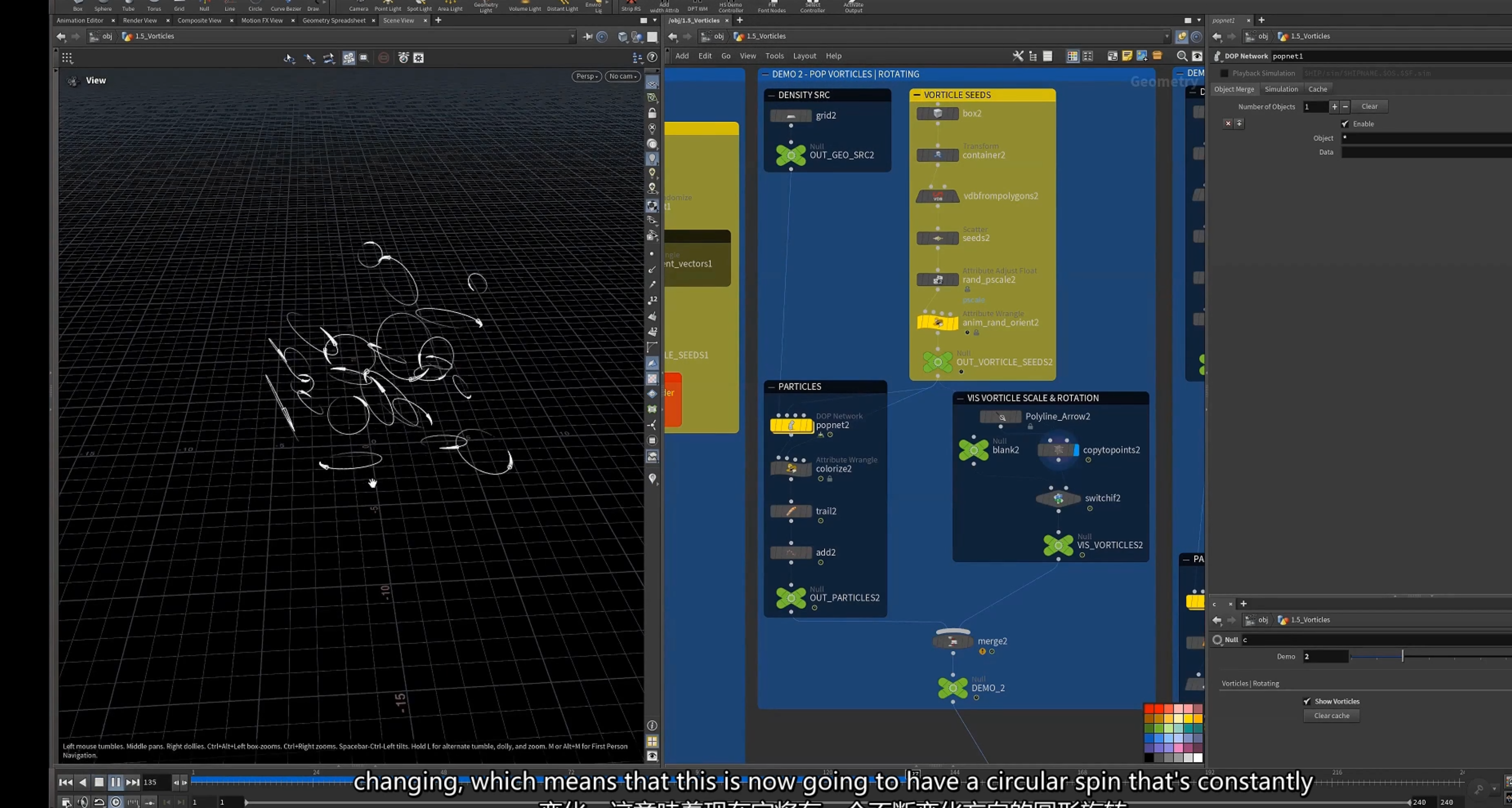This screenshot has width=1512, height=808.
Task: Click the trail2 node icon
Action: click(x=791, y=511)
